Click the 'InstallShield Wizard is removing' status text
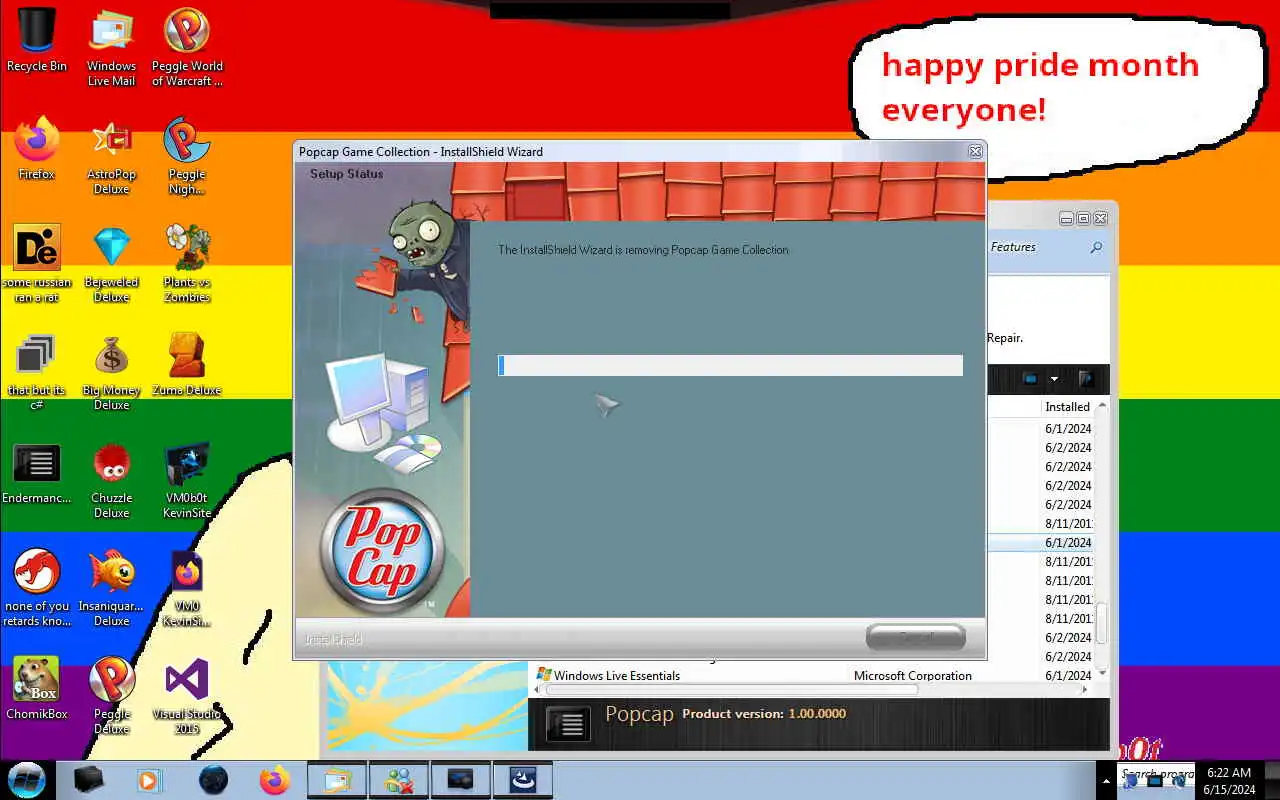Screen dimensions: 1280x800 tap(643, 250)
